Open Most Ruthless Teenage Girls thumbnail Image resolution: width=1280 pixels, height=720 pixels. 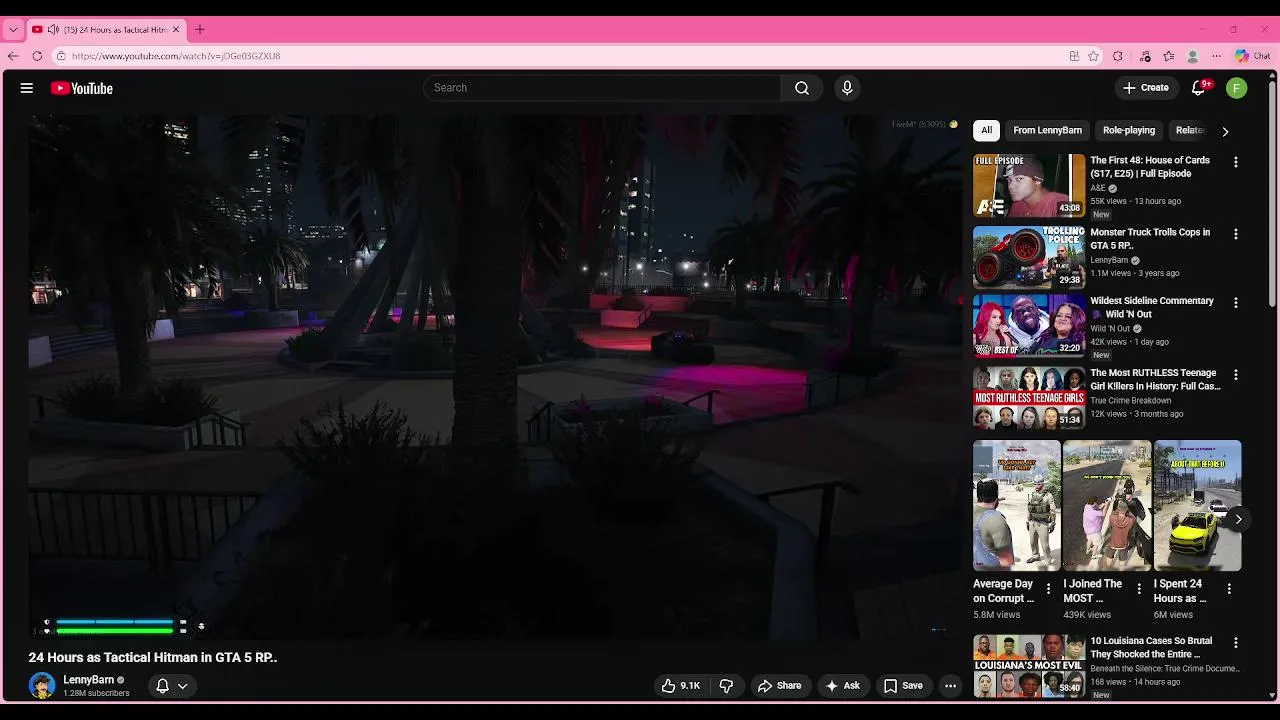[x=1029, y=398]
